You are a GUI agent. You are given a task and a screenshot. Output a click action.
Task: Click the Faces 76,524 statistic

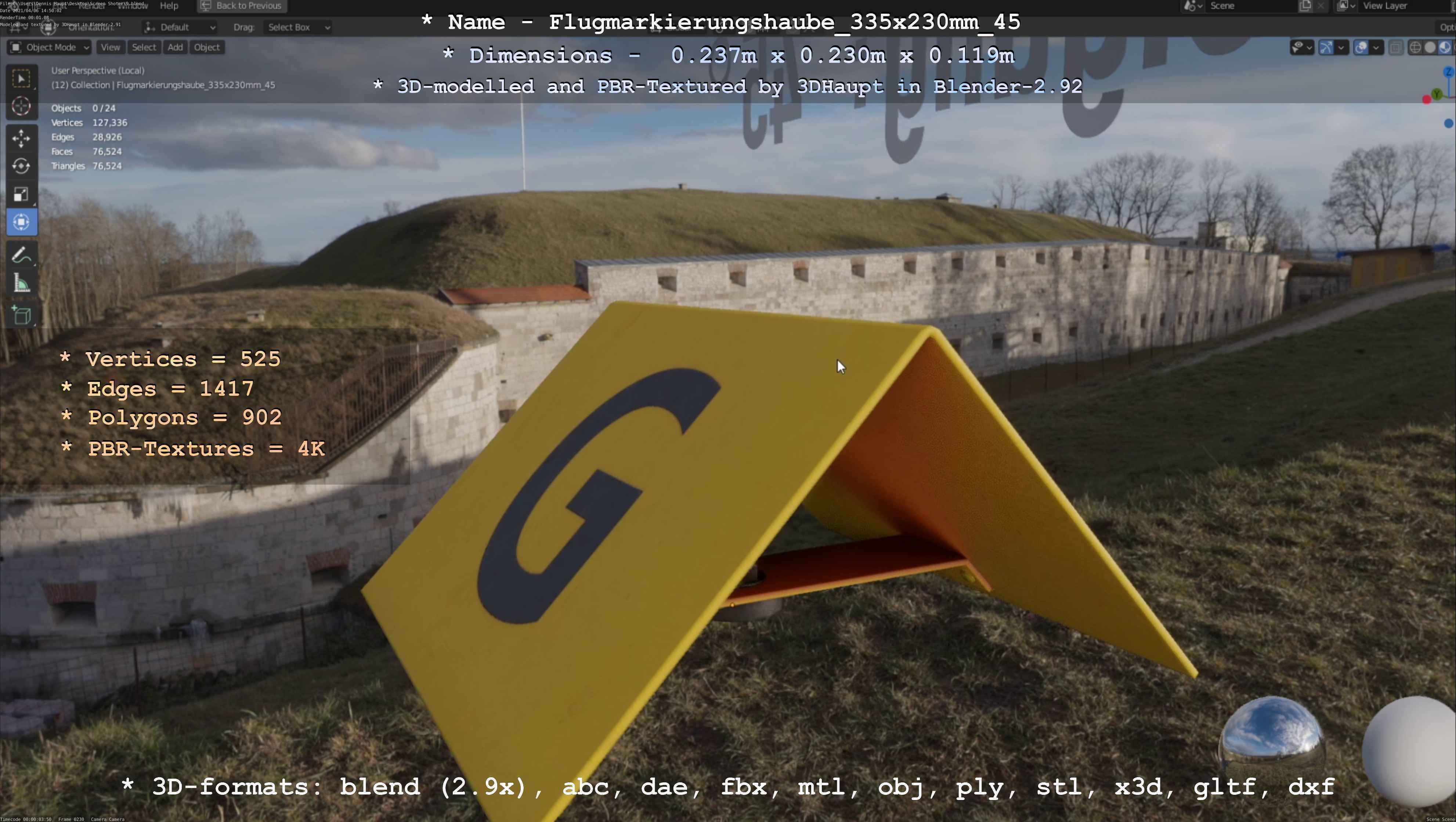coord(86,151)
